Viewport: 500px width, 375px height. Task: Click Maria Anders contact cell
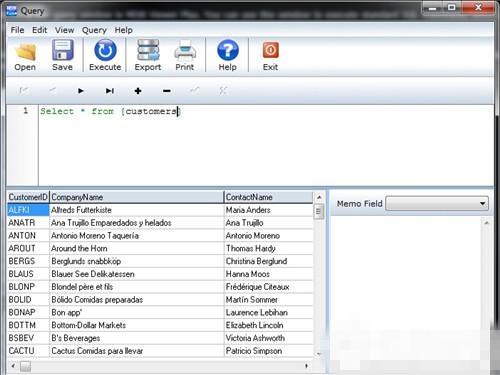click(269, 210)
